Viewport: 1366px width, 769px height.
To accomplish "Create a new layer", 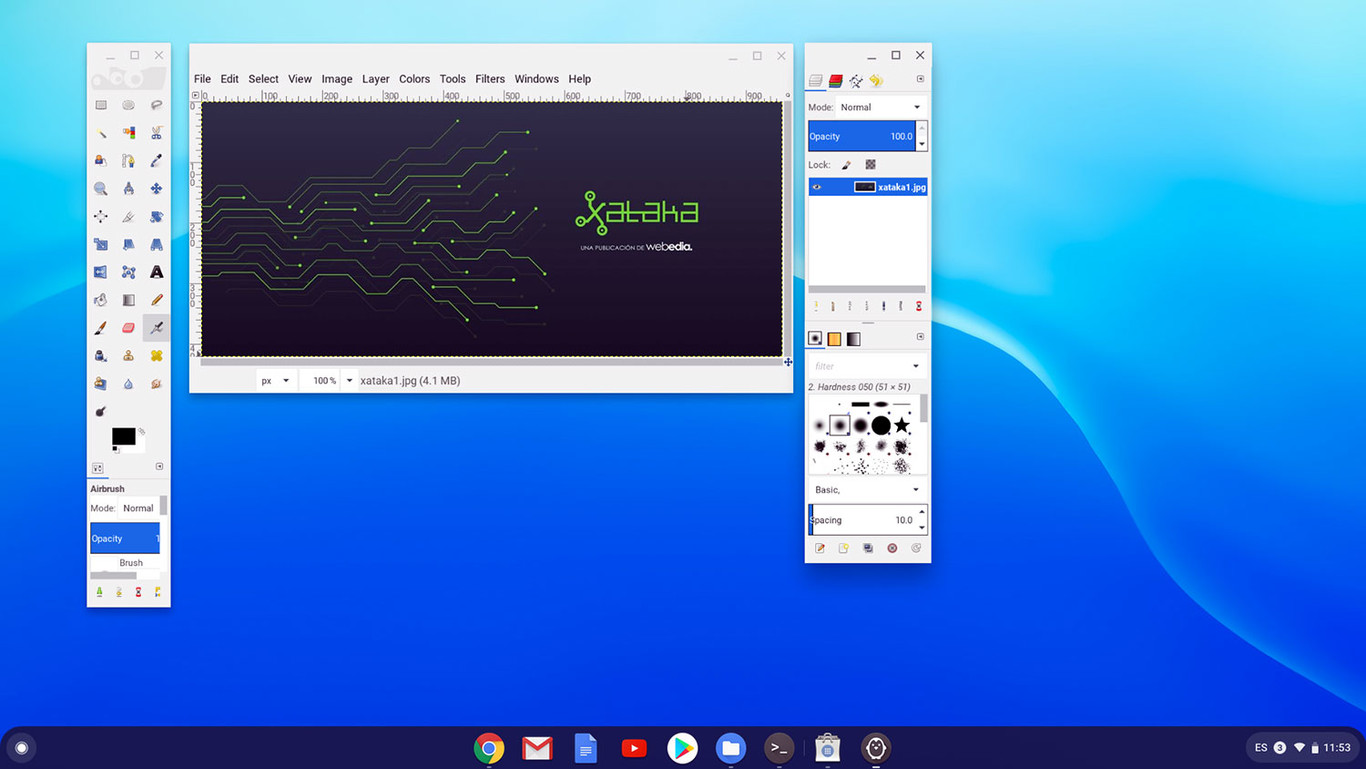I will (816, 305).
